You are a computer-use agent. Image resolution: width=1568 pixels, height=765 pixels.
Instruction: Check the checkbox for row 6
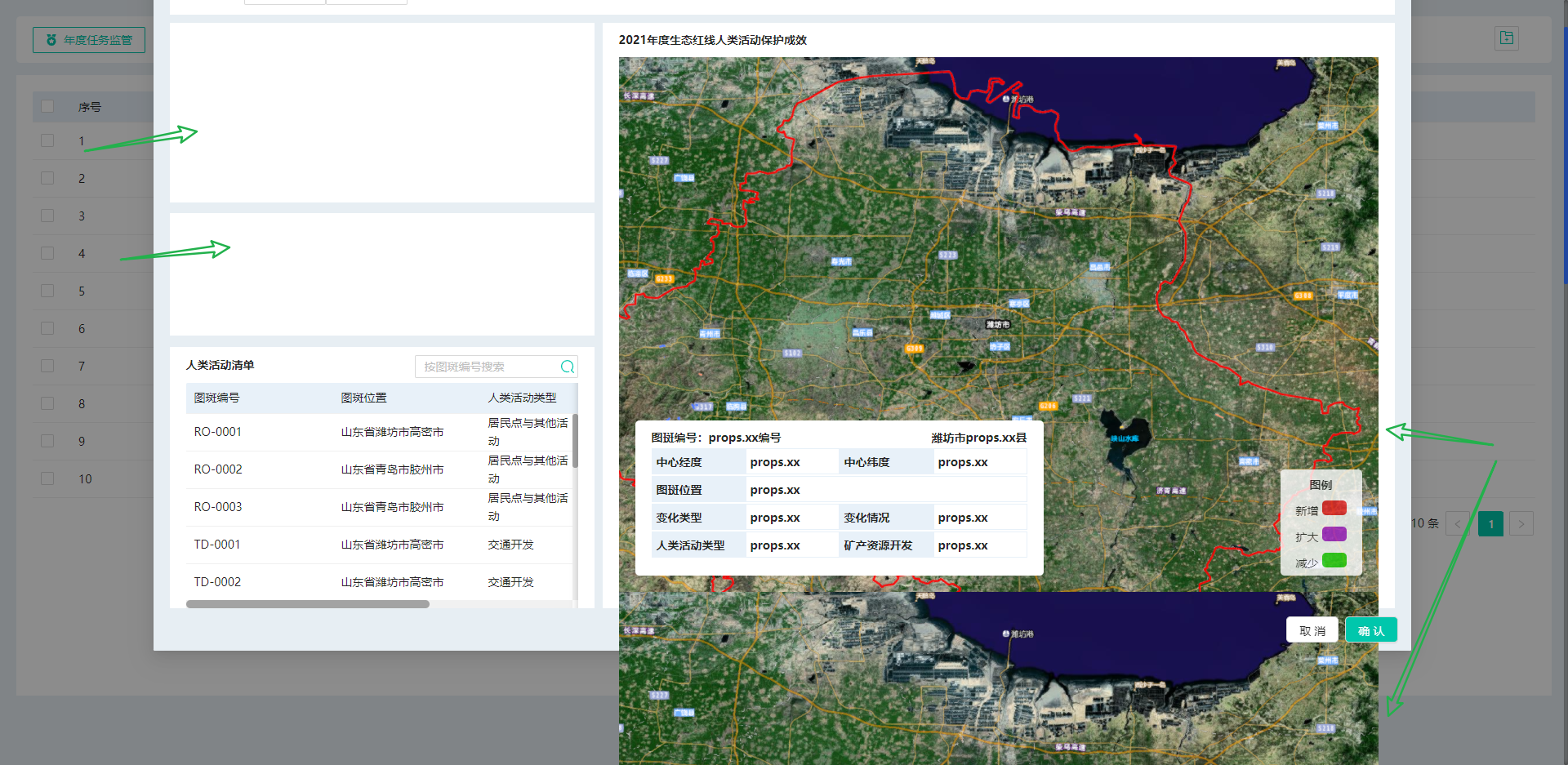point(47,328)
